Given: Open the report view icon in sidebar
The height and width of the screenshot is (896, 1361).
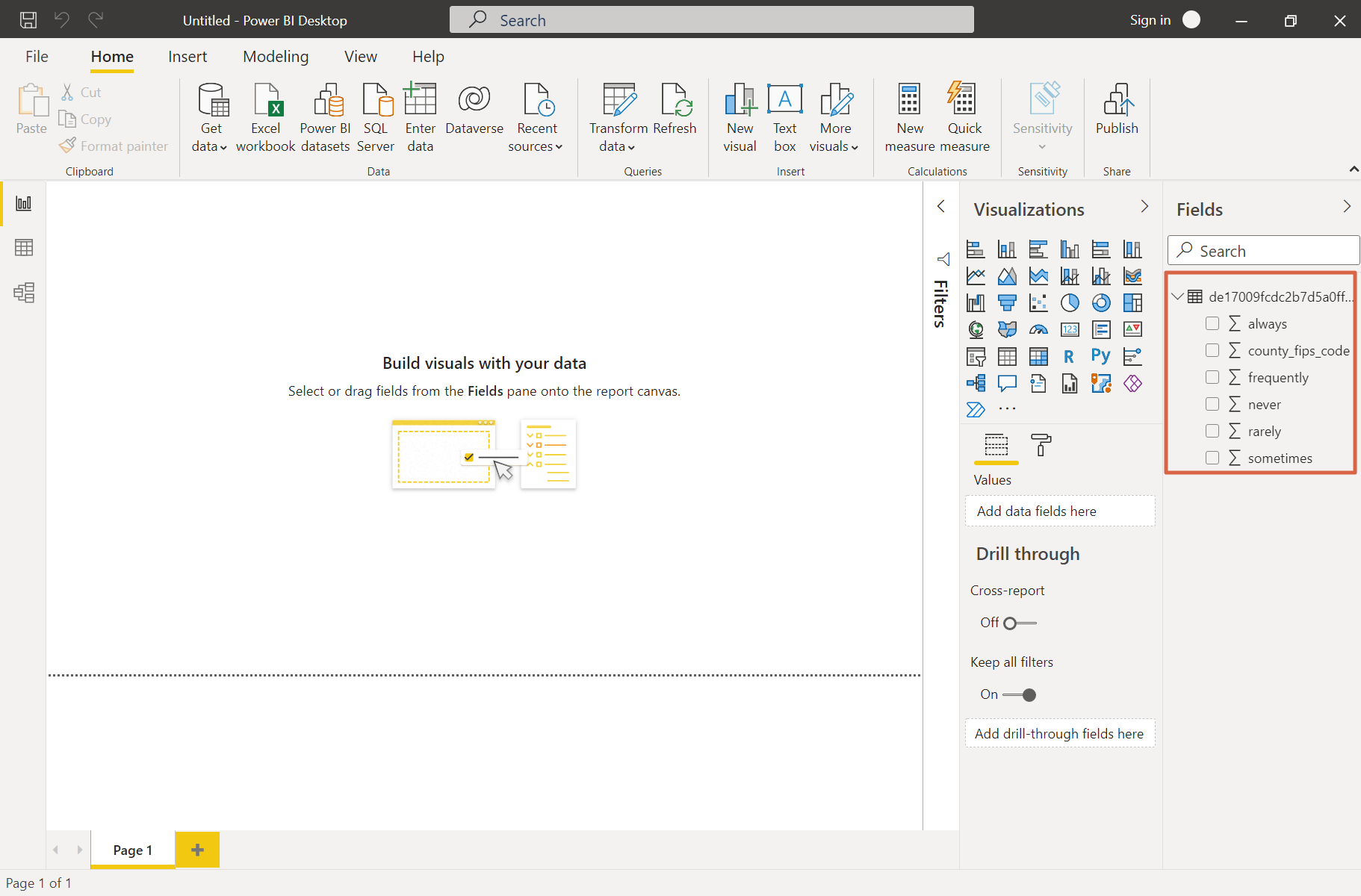Looking at the screenshot, I should (23, 202).
